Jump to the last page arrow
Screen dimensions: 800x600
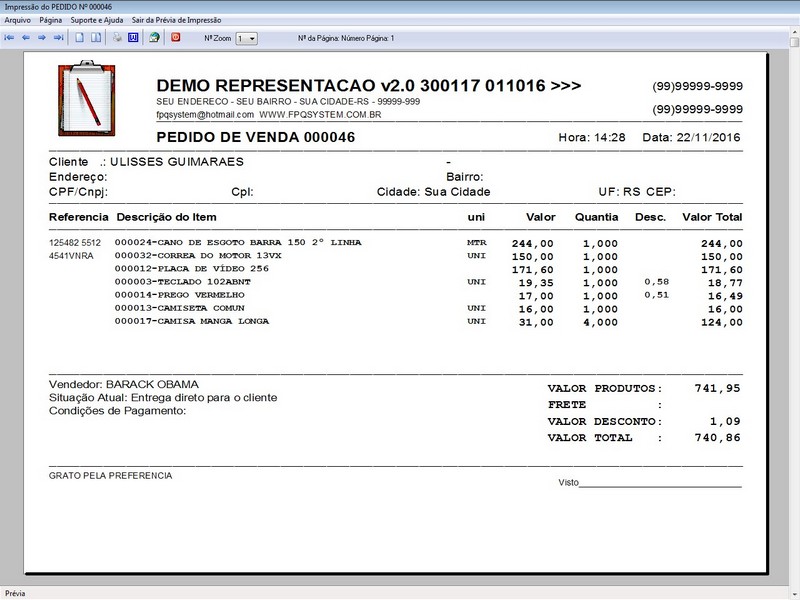click(59, 38)
